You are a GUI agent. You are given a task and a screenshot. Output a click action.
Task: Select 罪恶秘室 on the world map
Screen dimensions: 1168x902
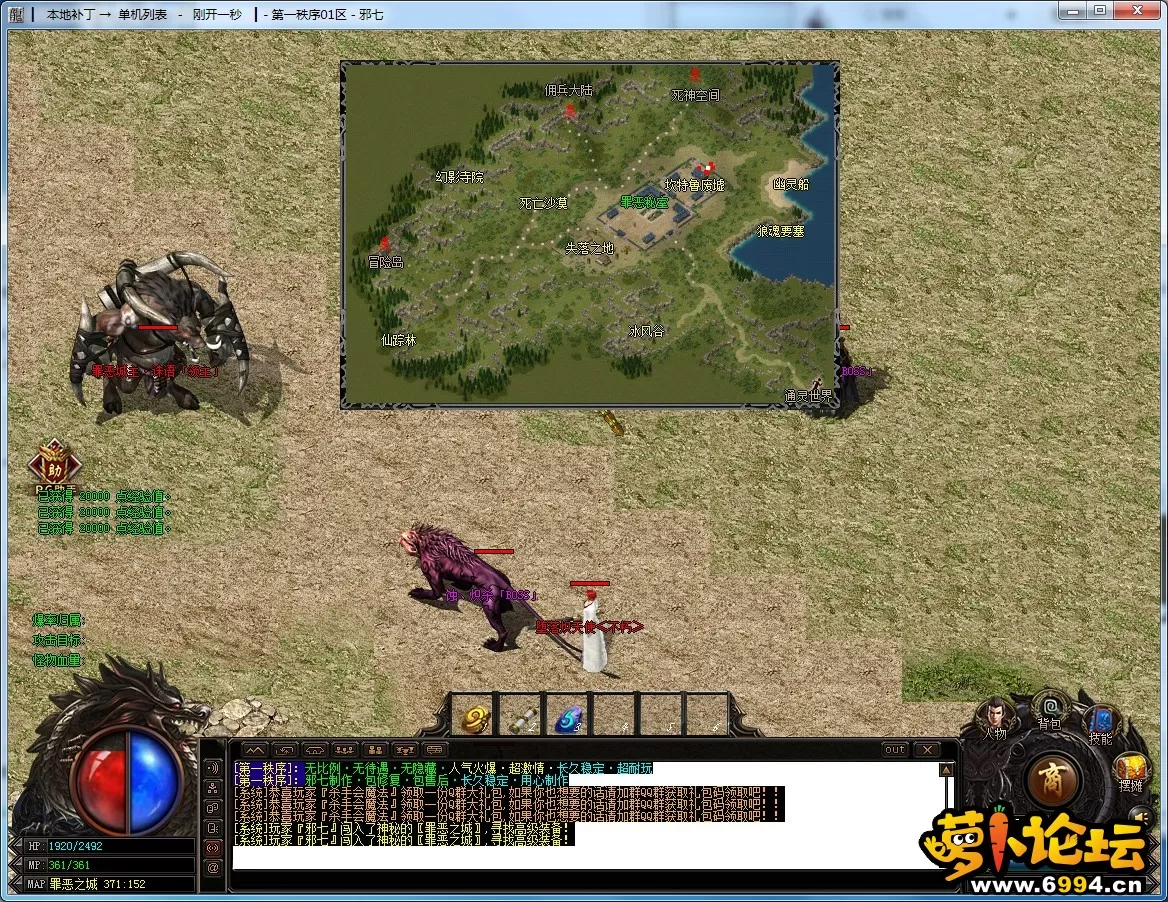(x=644, y=202)
